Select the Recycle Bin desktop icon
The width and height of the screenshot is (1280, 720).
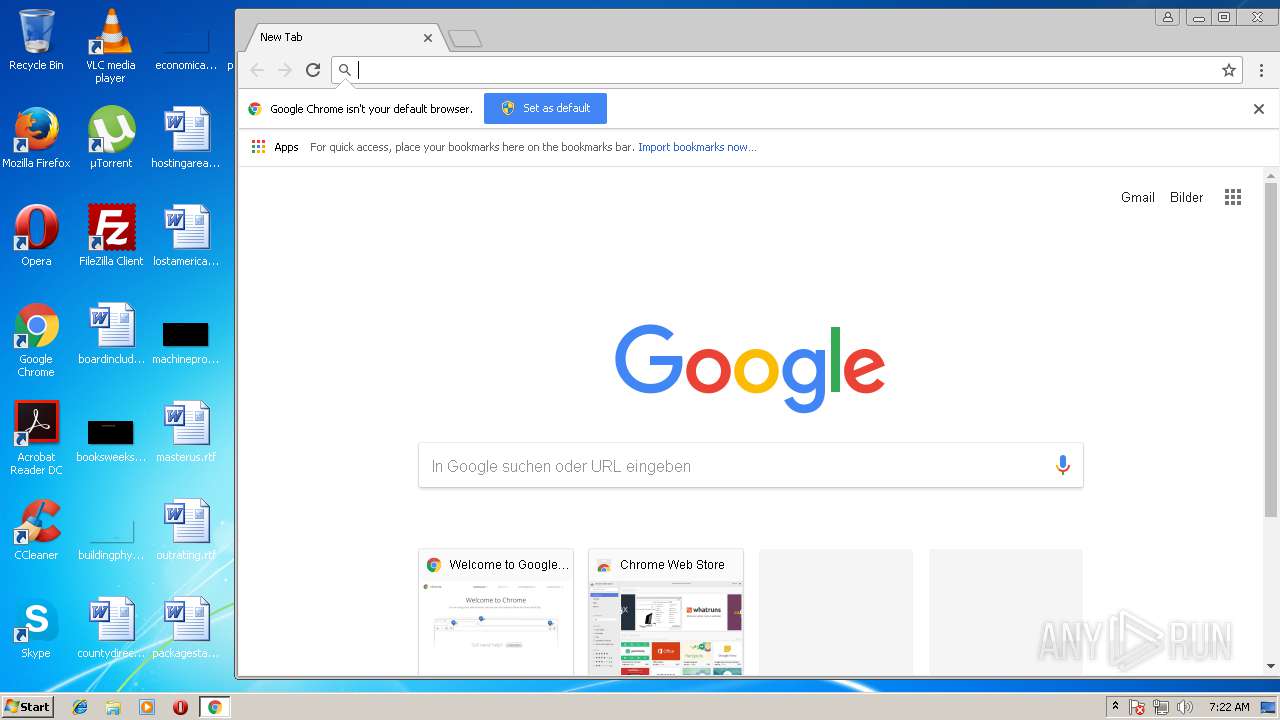(36, 41)
